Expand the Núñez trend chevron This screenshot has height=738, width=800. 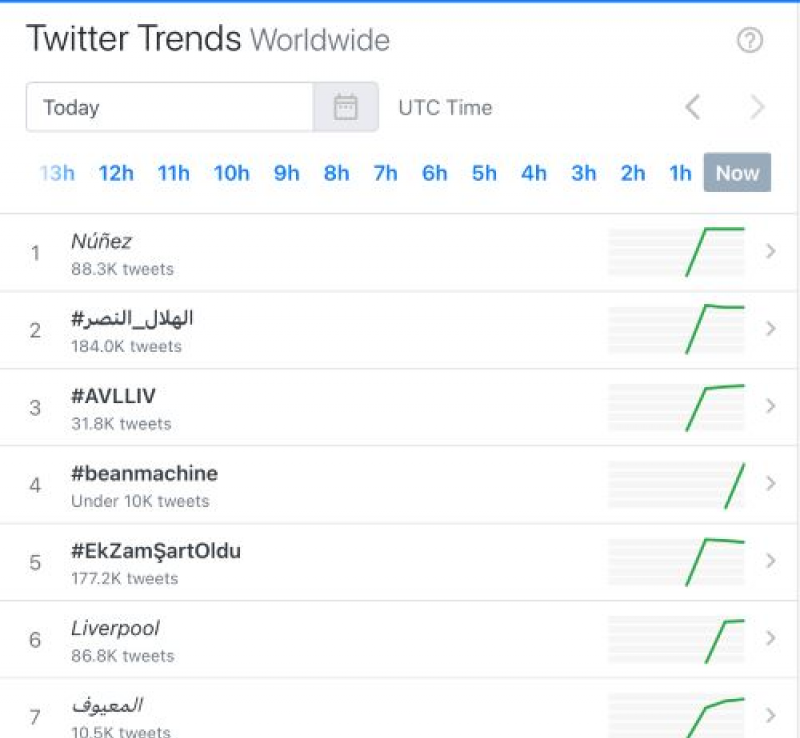coord(770,252)
